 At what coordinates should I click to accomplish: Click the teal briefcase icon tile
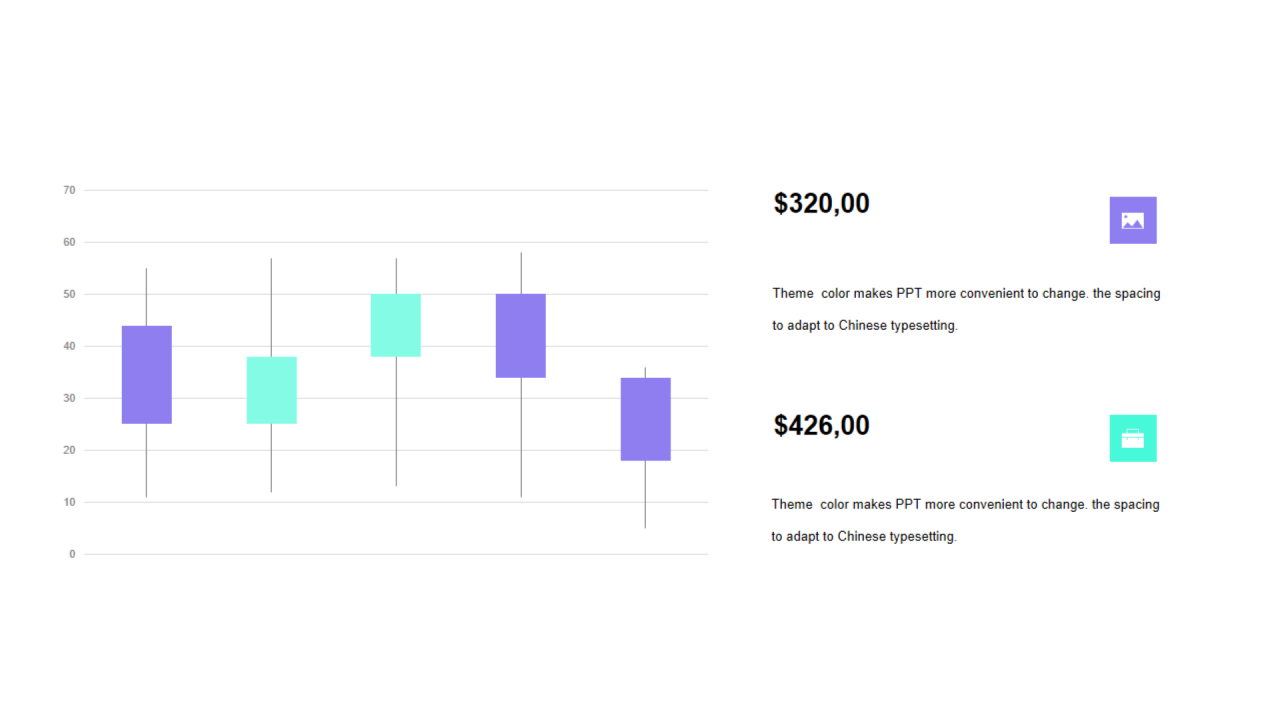tap(1133, 438)
